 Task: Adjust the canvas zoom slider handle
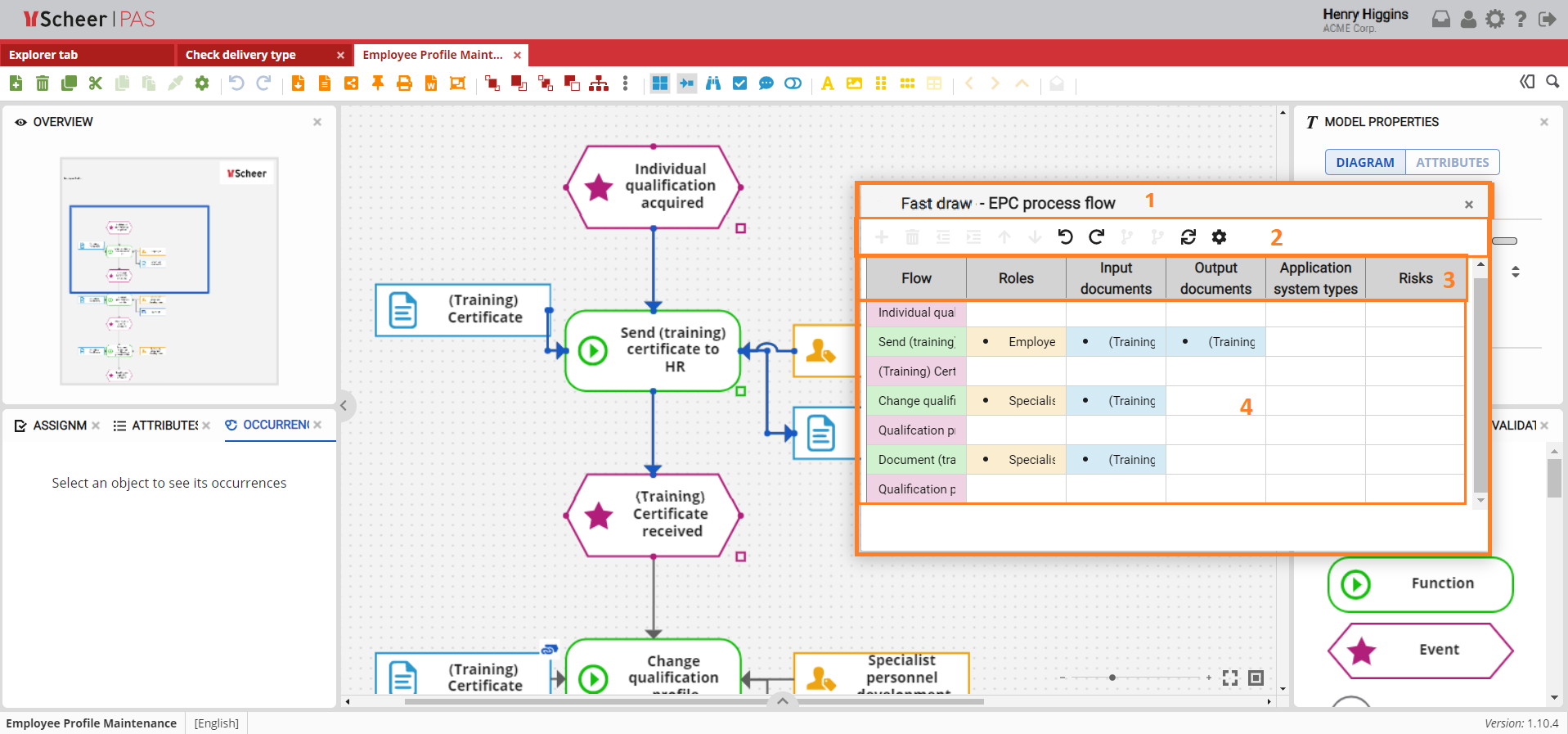[x=1112, y=678]
